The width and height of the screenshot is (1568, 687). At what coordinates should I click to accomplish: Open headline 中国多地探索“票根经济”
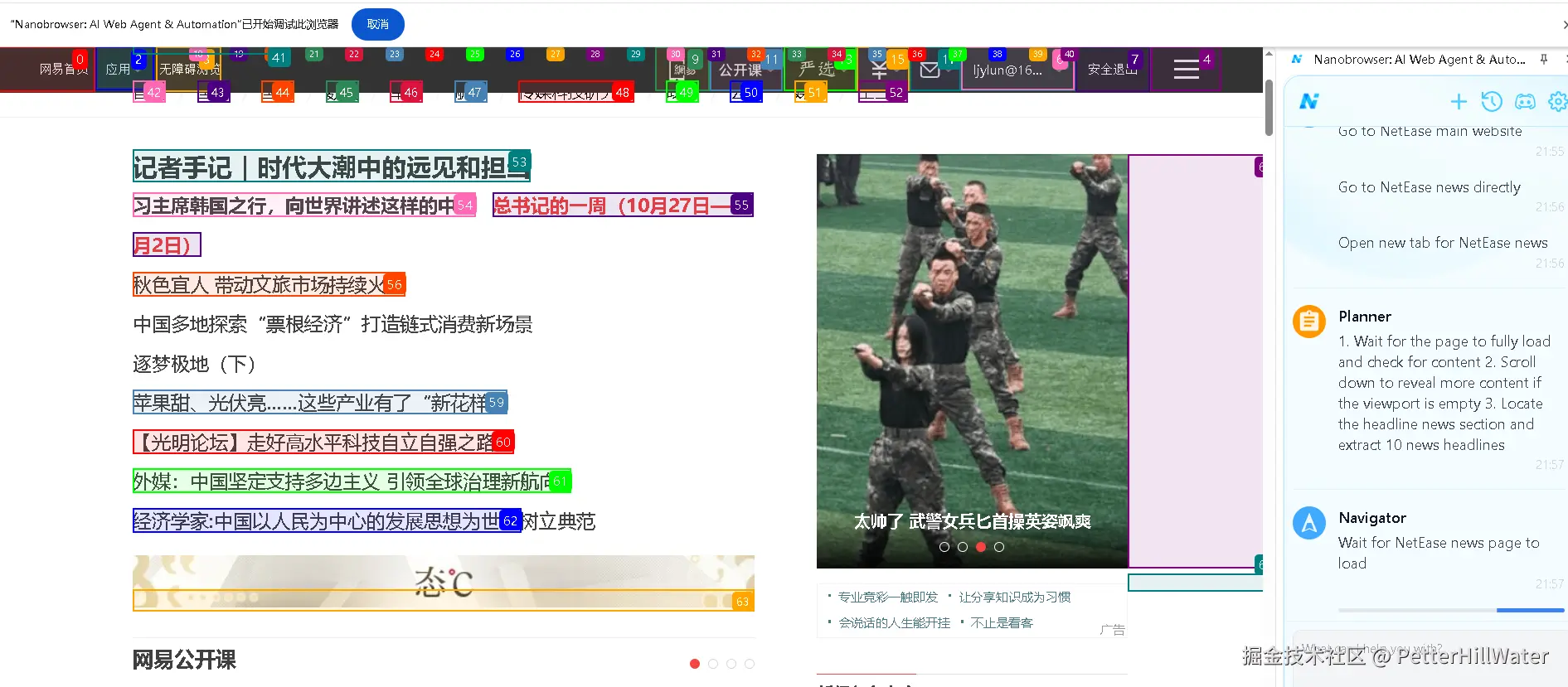click(333, 324)
